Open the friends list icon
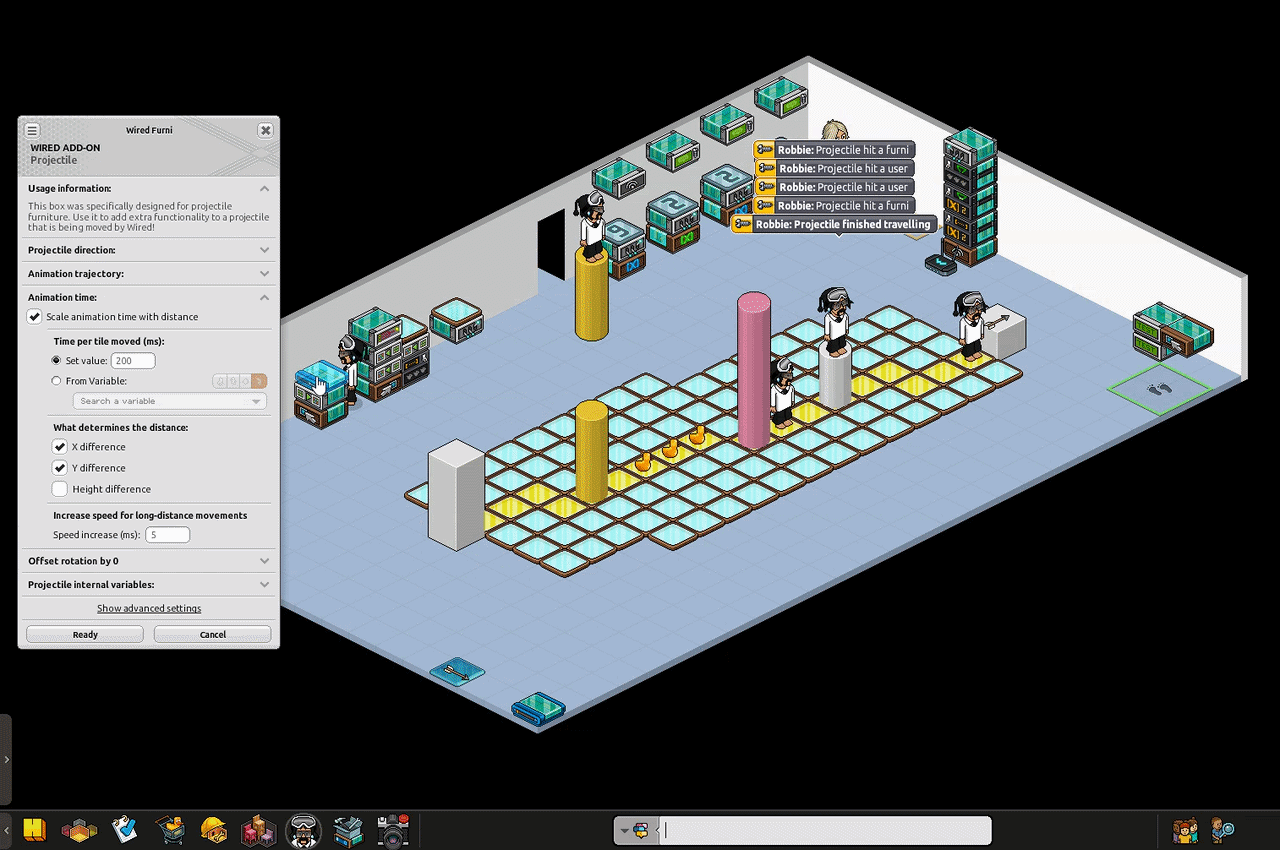 click(x=1186, y=830)
